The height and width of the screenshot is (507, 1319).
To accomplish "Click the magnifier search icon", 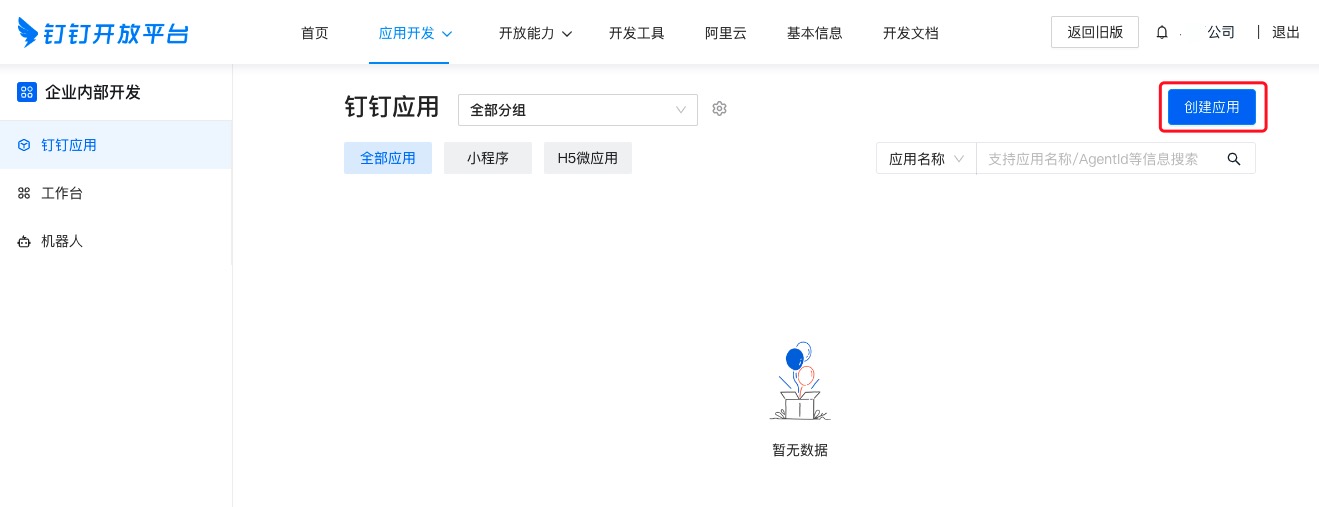I will (x=1234, y=158).
